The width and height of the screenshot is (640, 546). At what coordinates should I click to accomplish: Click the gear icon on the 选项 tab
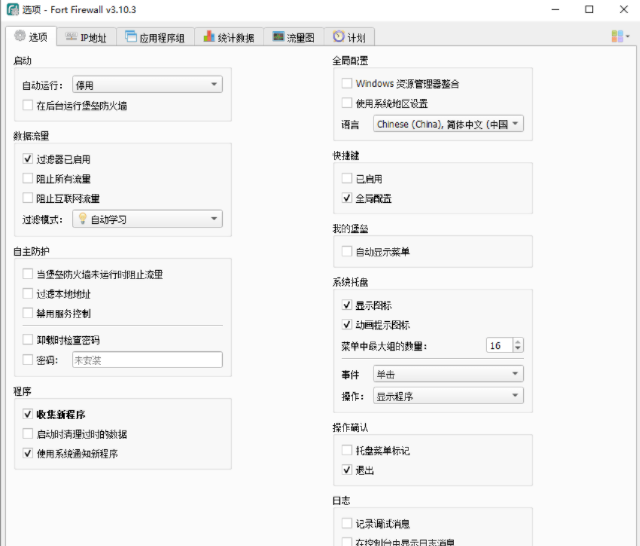tap(20, 37)
